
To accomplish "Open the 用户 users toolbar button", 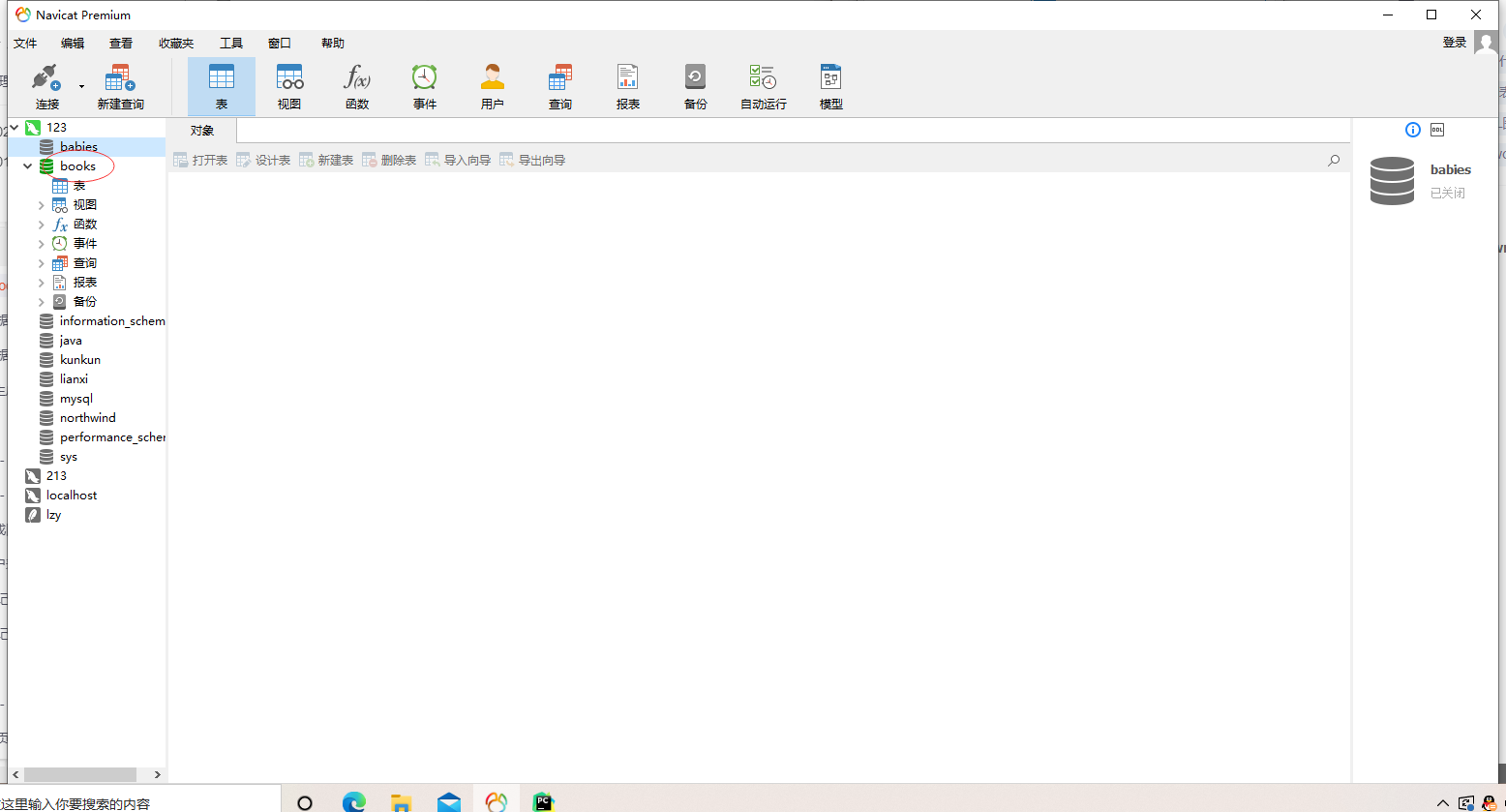I will click(493, 87).
